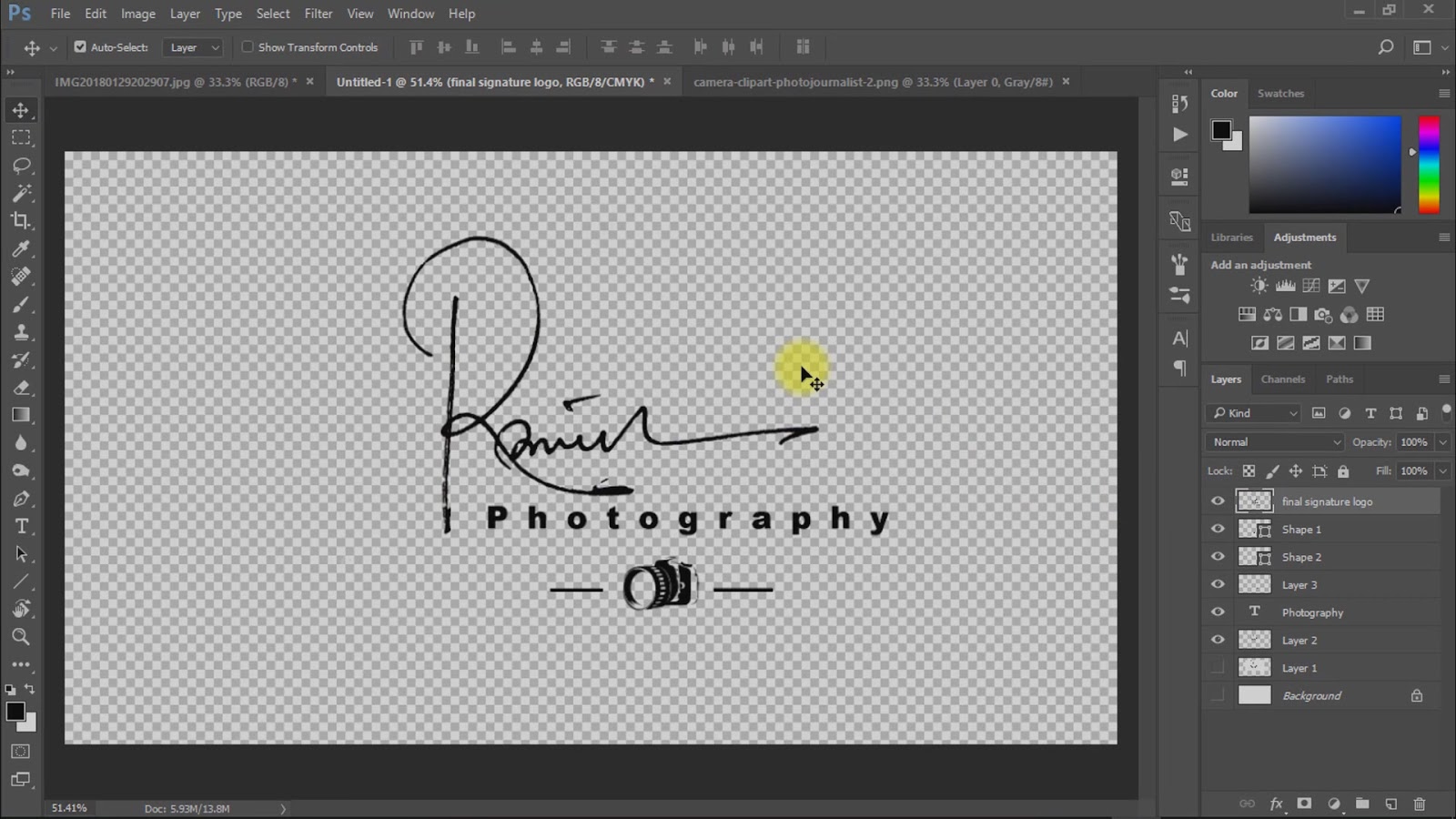Click the document size info in status bar
This screenshot has height=819, width=1456.
pyautogui.click(x=187, y=808)
